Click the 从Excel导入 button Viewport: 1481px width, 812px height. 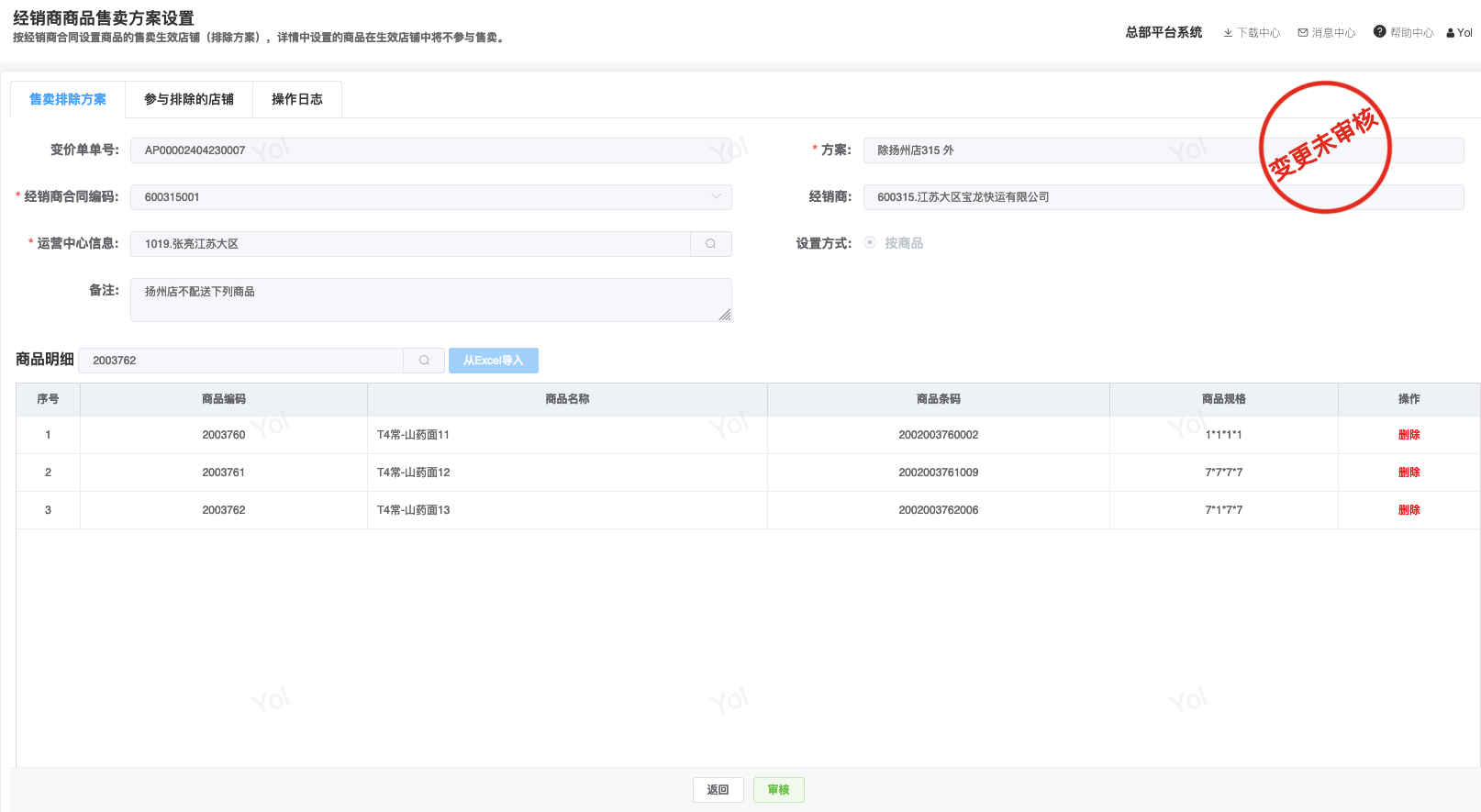coord(493,361)
